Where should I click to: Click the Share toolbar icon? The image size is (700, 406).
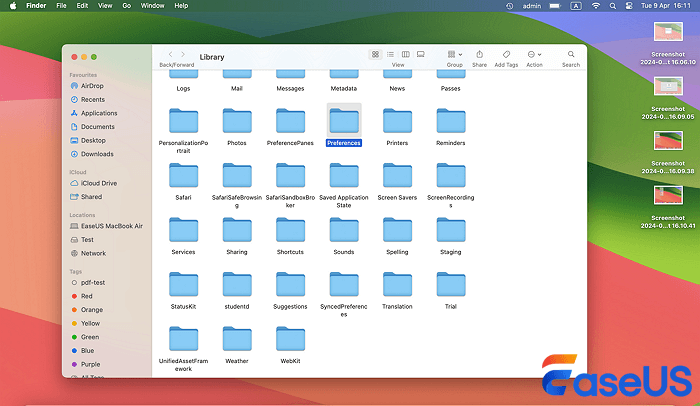coord(480,54)
